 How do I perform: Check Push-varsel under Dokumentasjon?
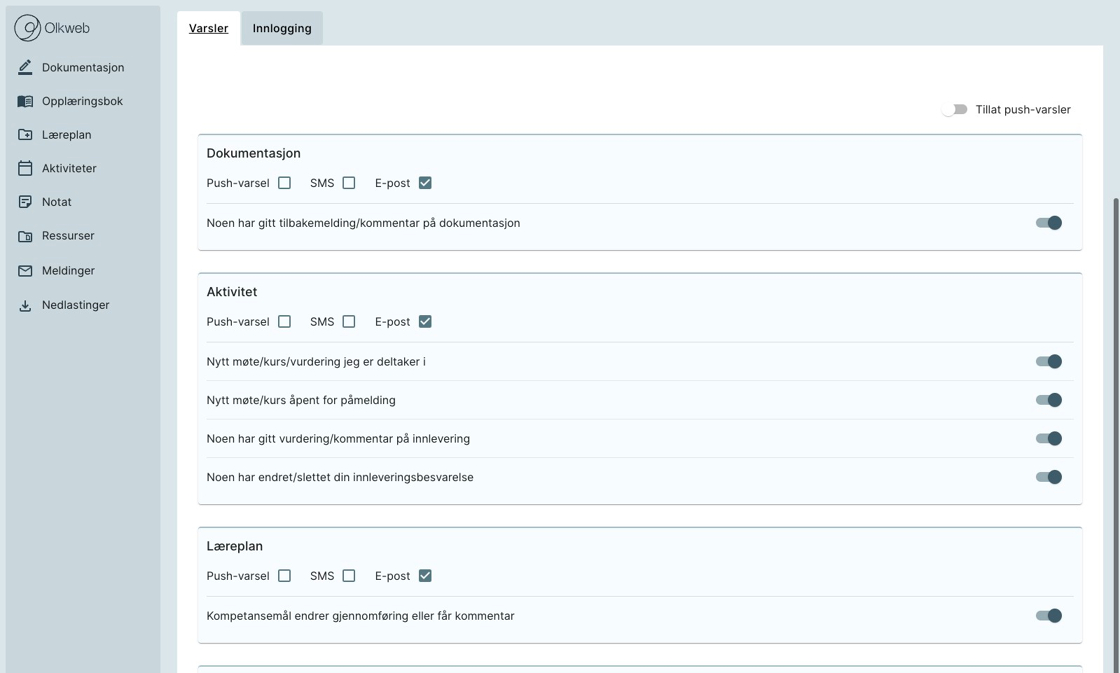tap(284, 183)
